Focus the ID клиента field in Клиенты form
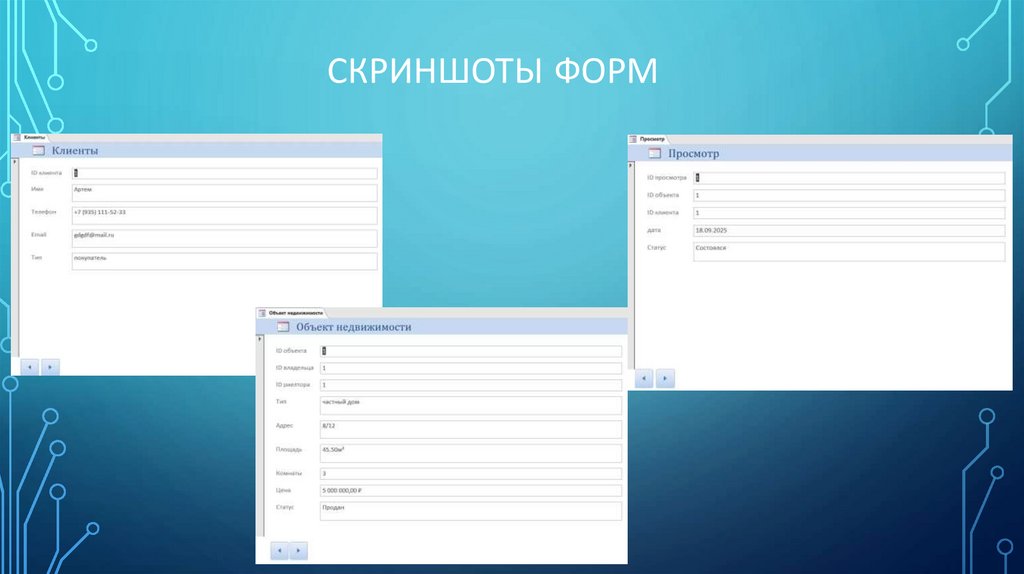The height and width of the screenshot is (574, 1024). point(225,173)
